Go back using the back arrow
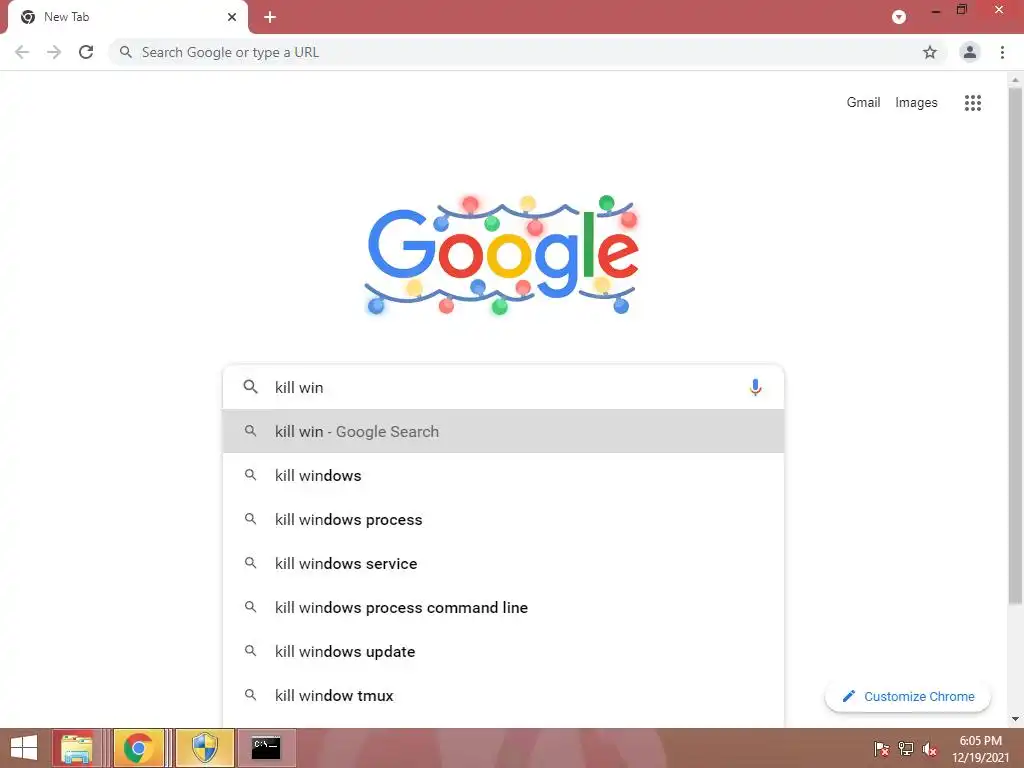The height and width of the screenshot is (768, 1024). [x=22, y=52]
